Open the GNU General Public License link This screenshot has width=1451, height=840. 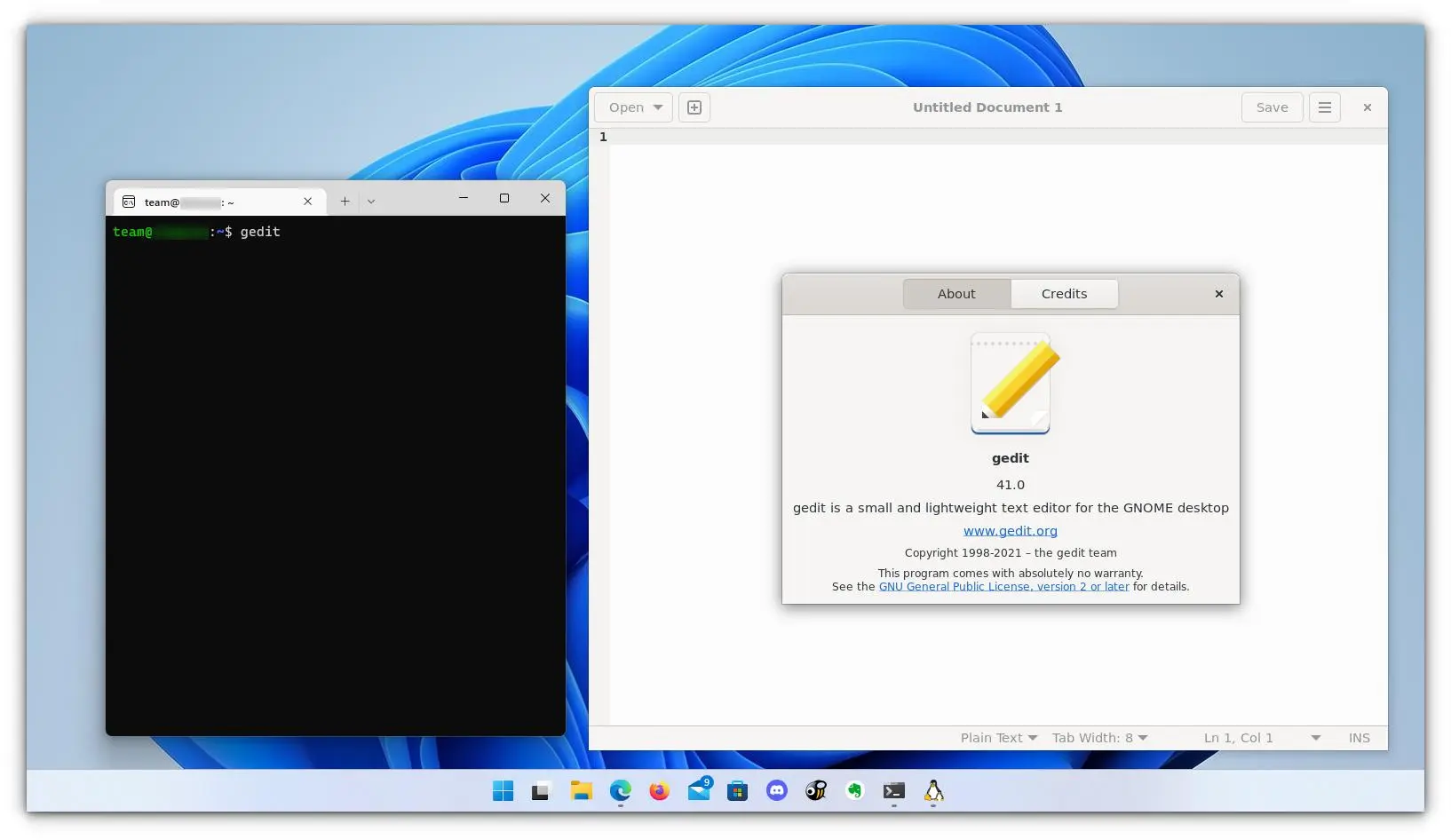(1003, 587)
